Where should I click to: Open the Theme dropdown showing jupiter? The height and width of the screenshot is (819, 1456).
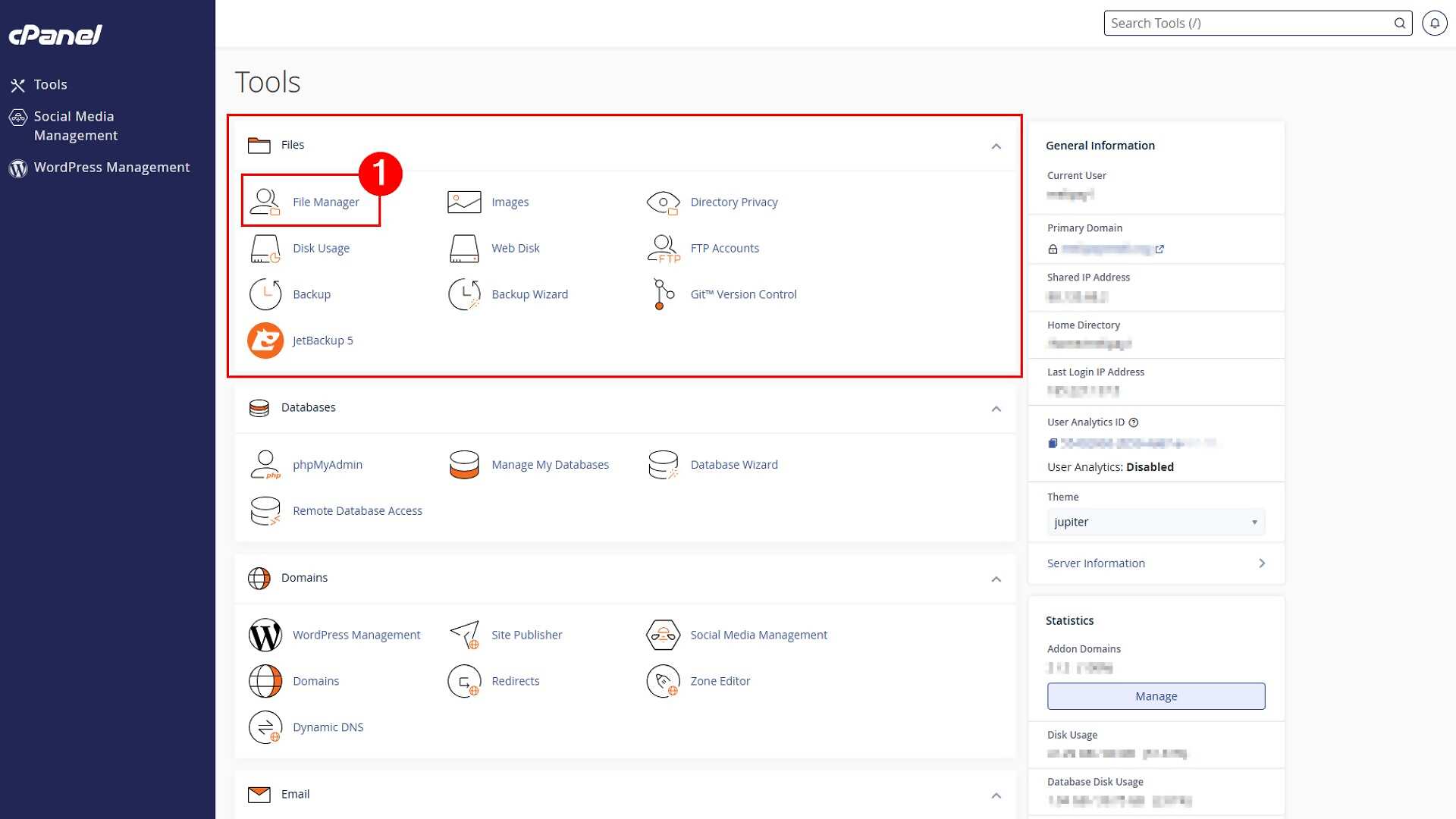click(x=1156, y=522)
